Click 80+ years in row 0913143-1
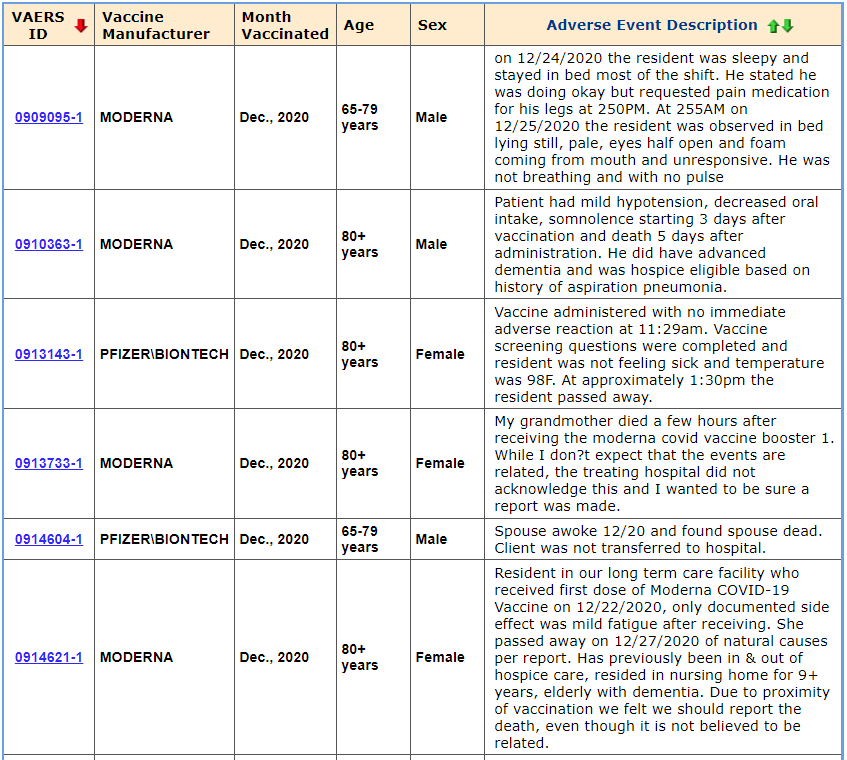The height and width of the screenshot is (760, 847). point(360,354)
